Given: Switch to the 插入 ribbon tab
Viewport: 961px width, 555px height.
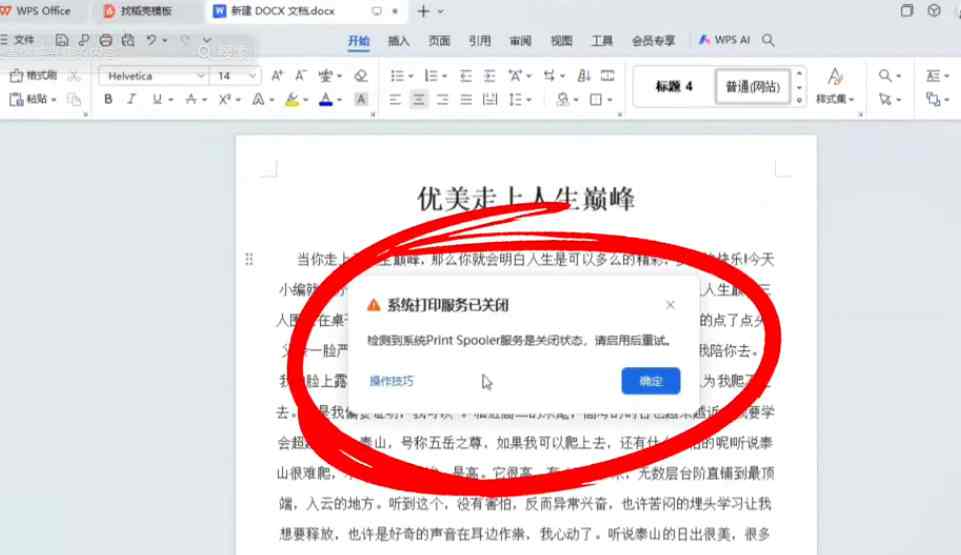Looking at the screenshot, I should pos(398,41).
